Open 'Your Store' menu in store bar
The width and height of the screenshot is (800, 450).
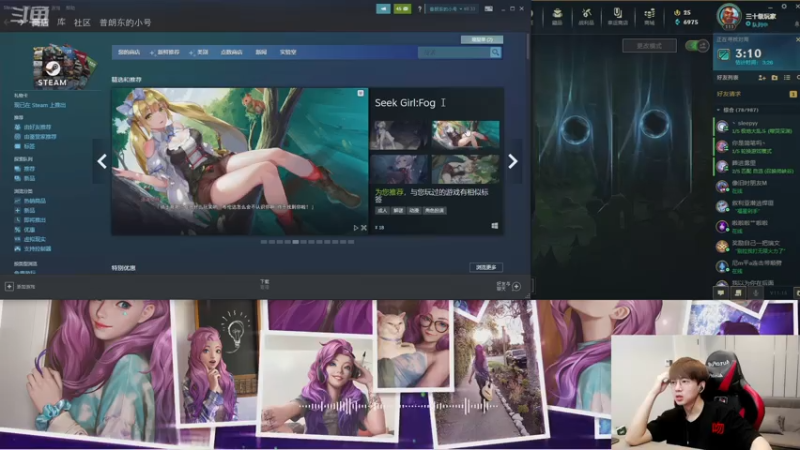pyautogui.click(x=129, y=52)
